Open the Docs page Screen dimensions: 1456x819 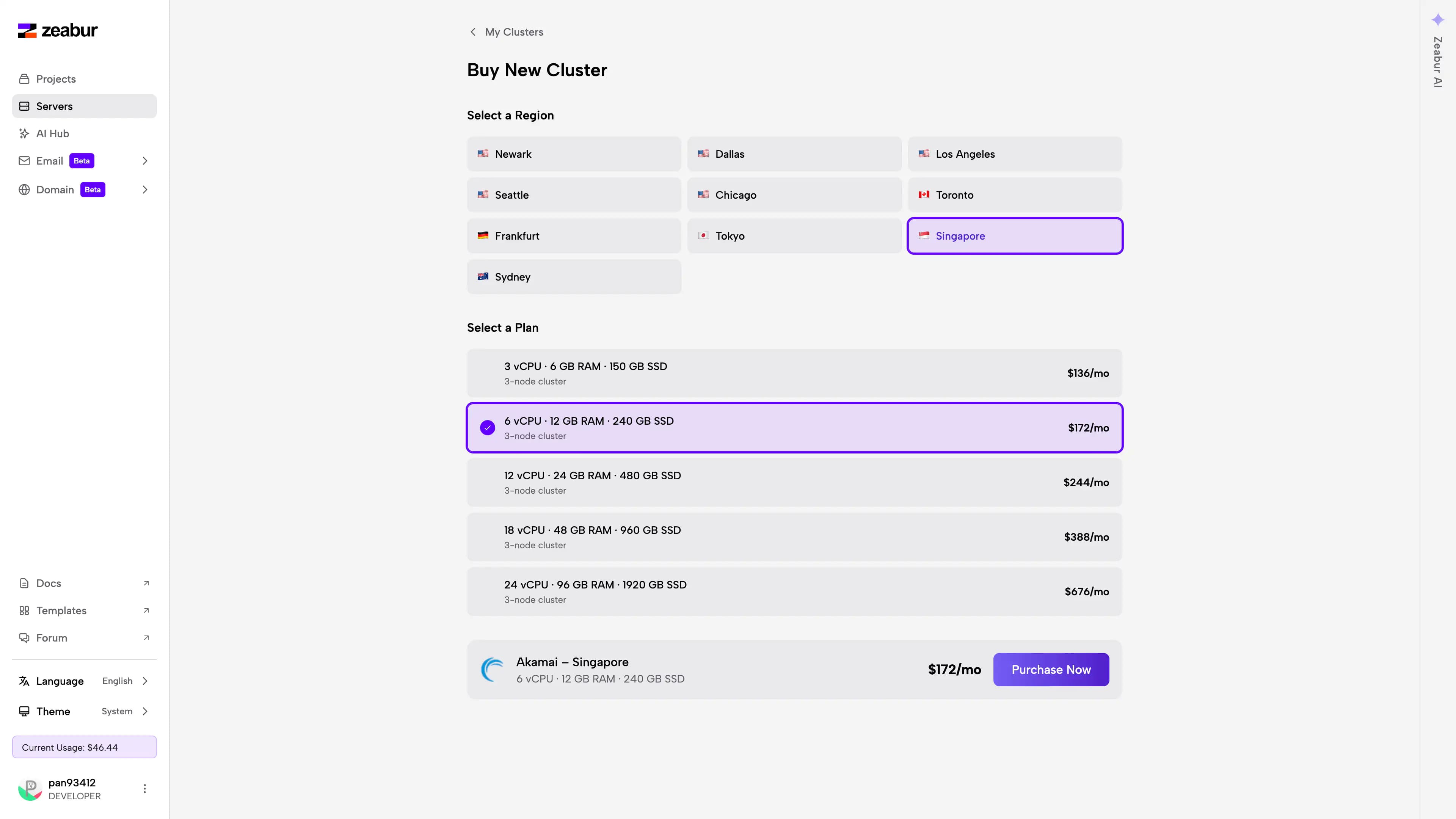[x=48, y=583]
